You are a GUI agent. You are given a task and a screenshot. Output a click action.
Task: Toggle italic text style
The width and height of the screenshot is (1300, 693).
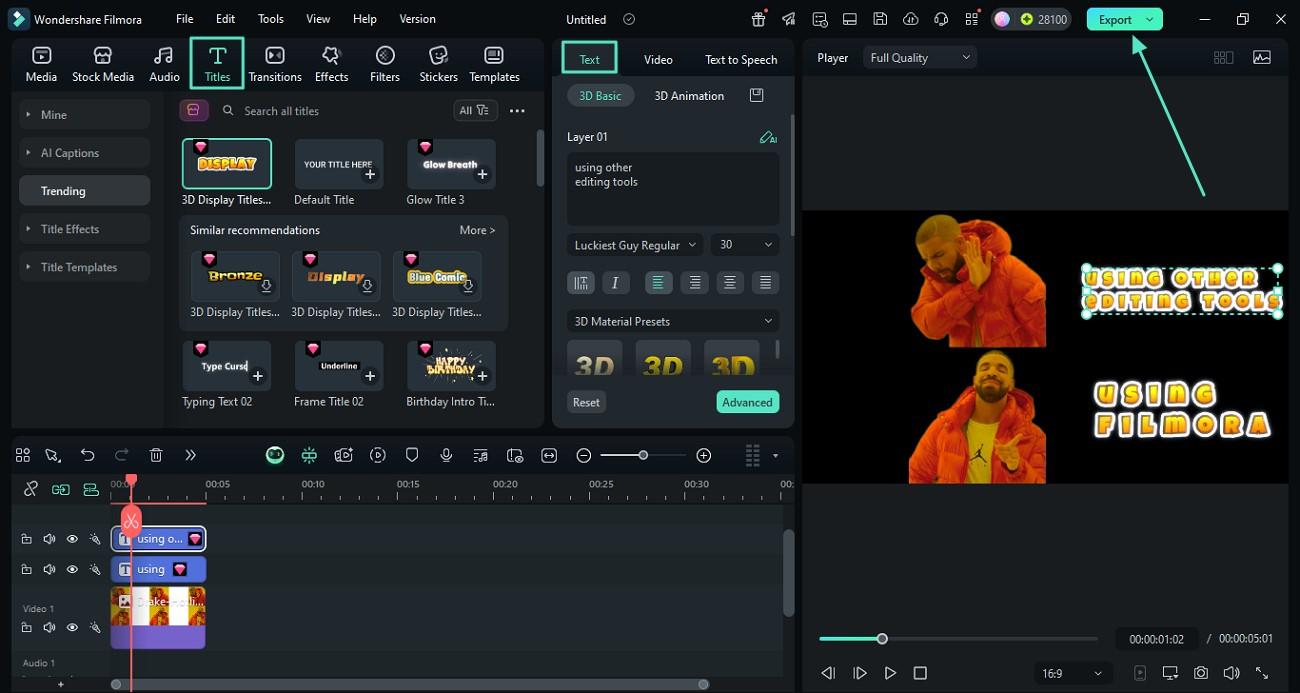click(615, 283)
